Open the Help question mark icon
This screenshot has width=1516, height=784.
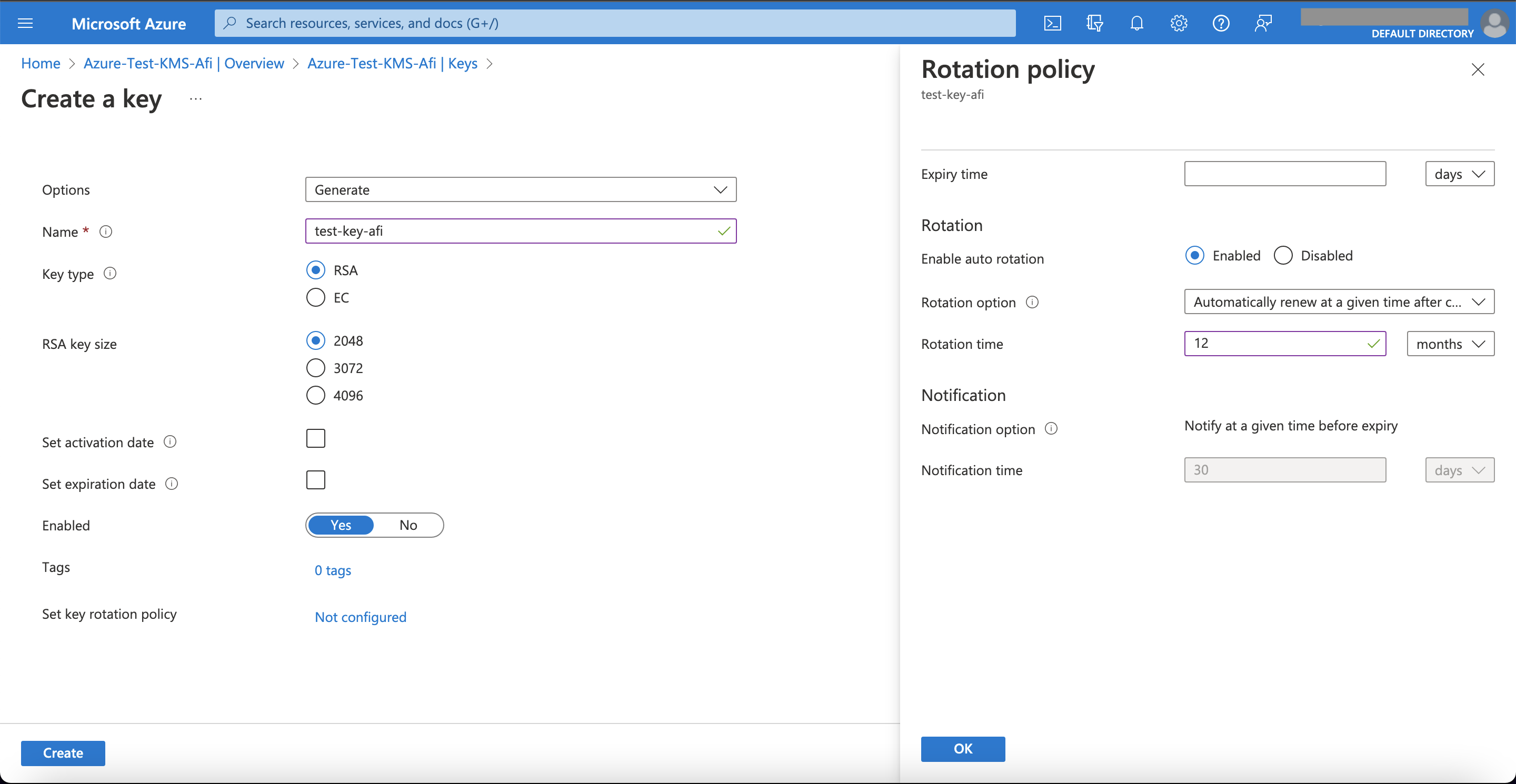1221,23
